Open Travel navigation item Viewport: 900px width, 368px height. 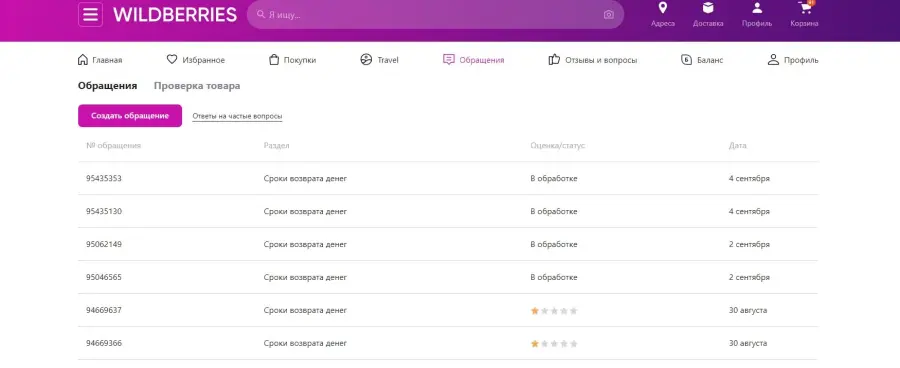click(x=379, y=60)
